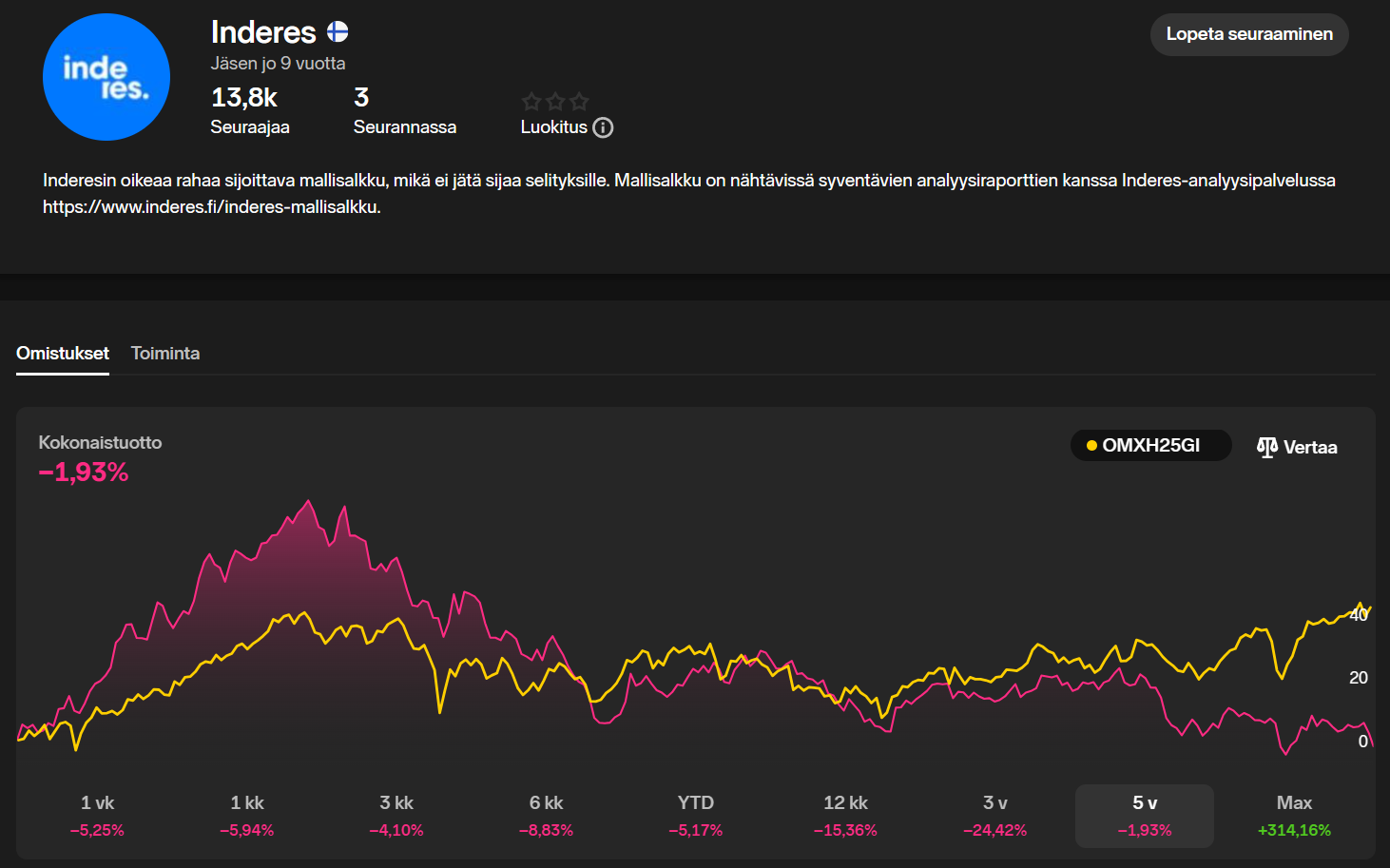The width and height of the screenshot is (1390, 868).
Task: Select the YTD time range
Action: (x=696, y=815)
